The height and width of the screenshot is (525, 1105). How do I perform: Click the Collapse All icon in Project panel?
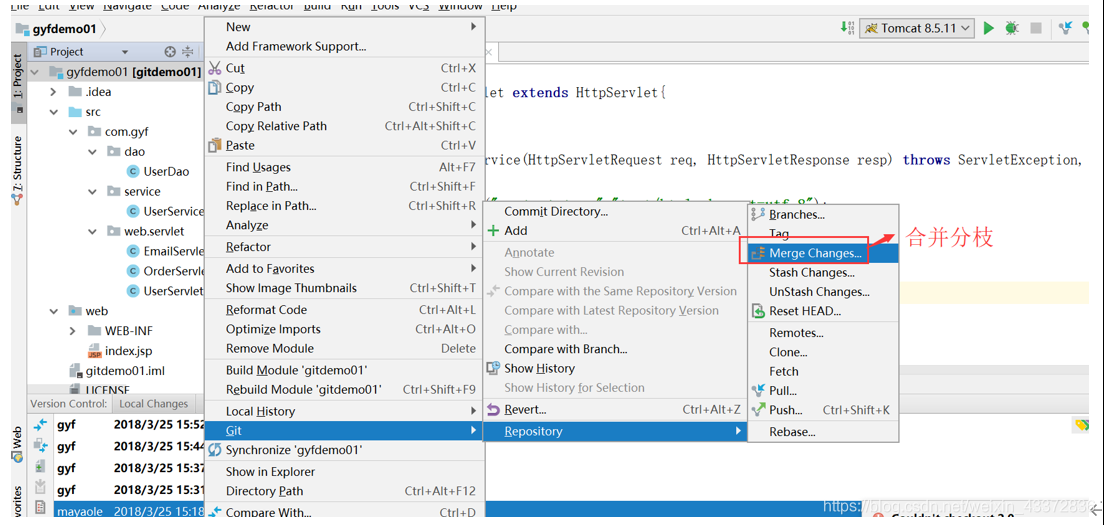(x=187, y=51)
